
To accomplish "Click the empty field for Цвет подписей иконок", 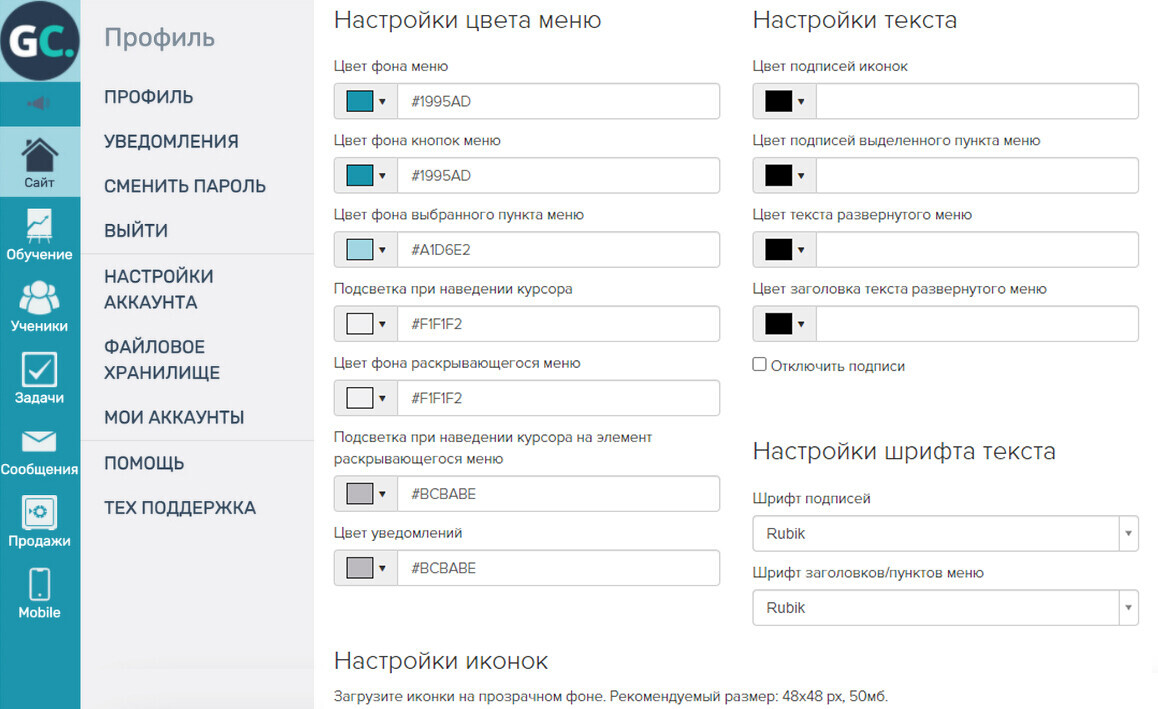I will (977, 101).
